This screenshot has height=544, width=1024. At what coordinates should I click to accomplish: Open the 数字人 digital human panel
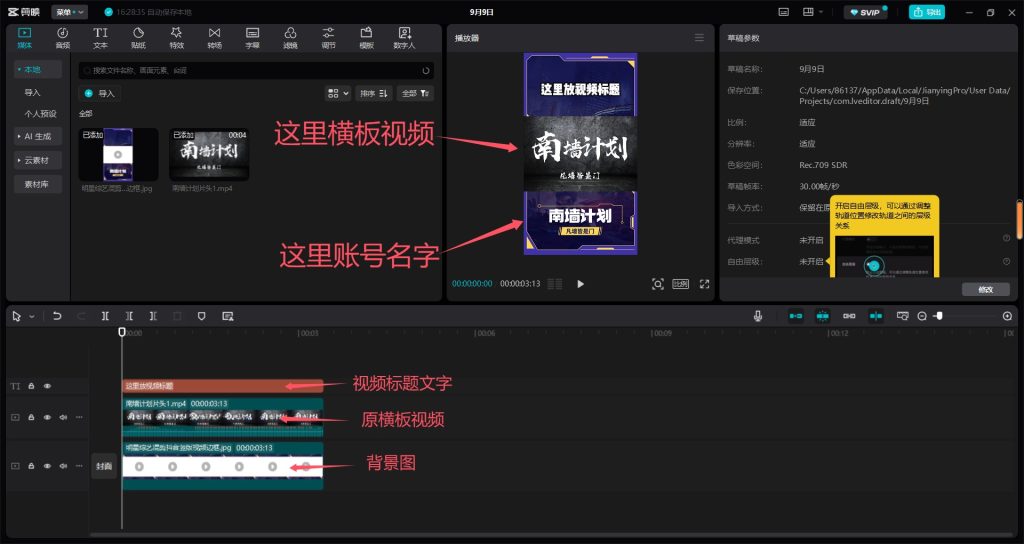click(x=404, y=38)
